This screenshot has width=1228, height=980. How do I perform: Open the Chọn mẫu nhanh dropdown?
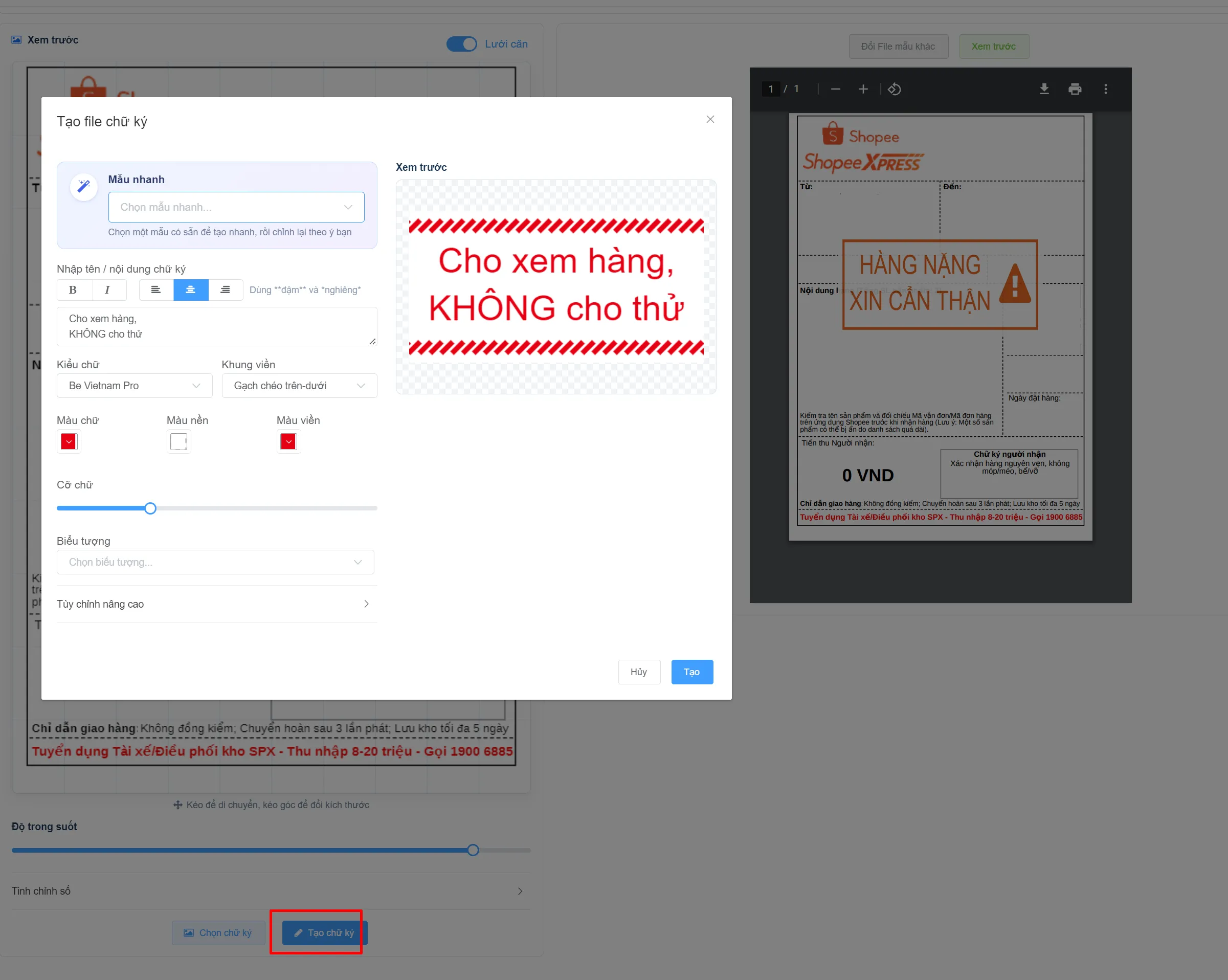(236, 207)
